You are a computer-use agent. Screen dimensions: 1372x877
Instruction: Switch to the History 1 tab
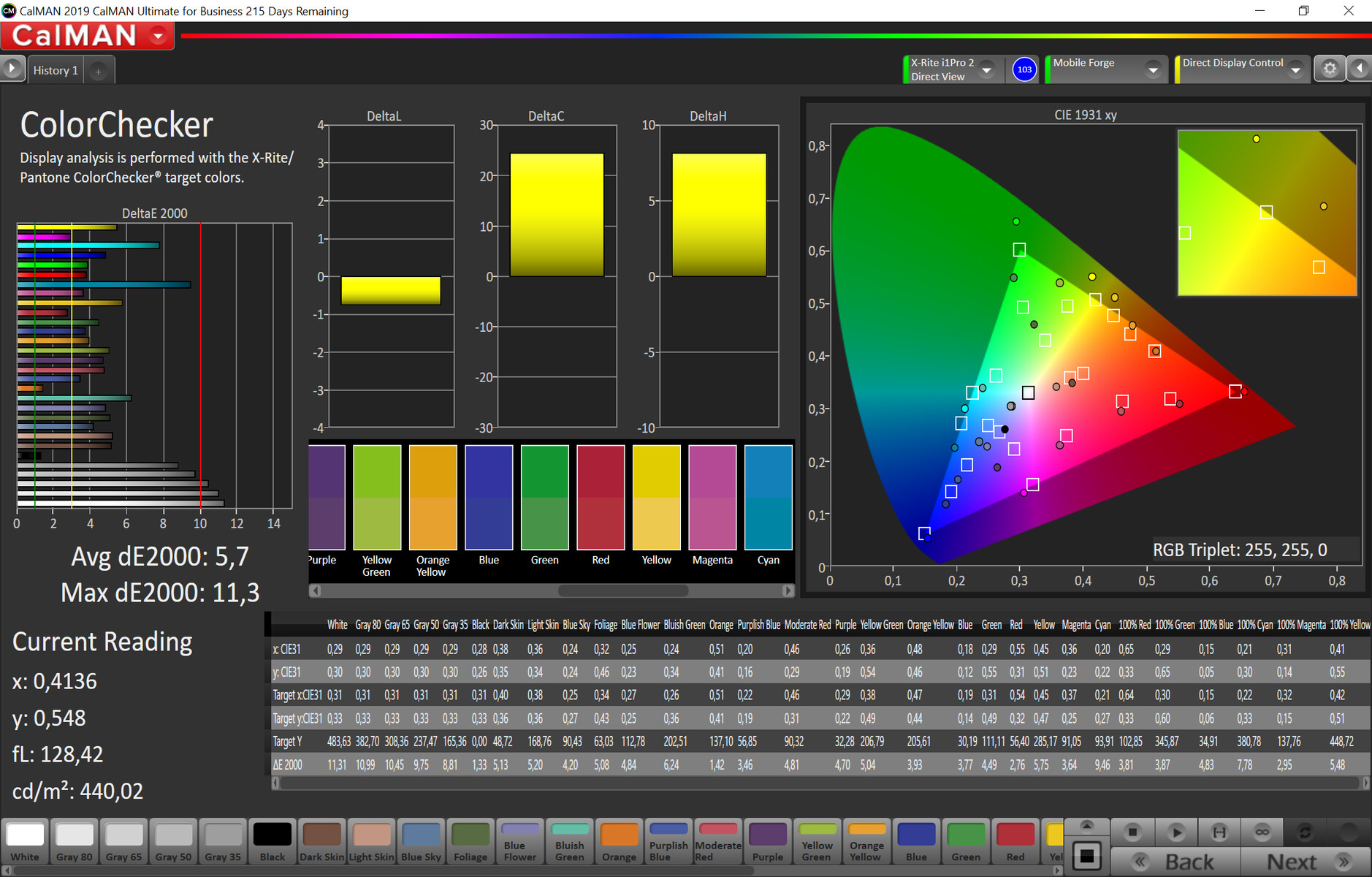[56, 71]
